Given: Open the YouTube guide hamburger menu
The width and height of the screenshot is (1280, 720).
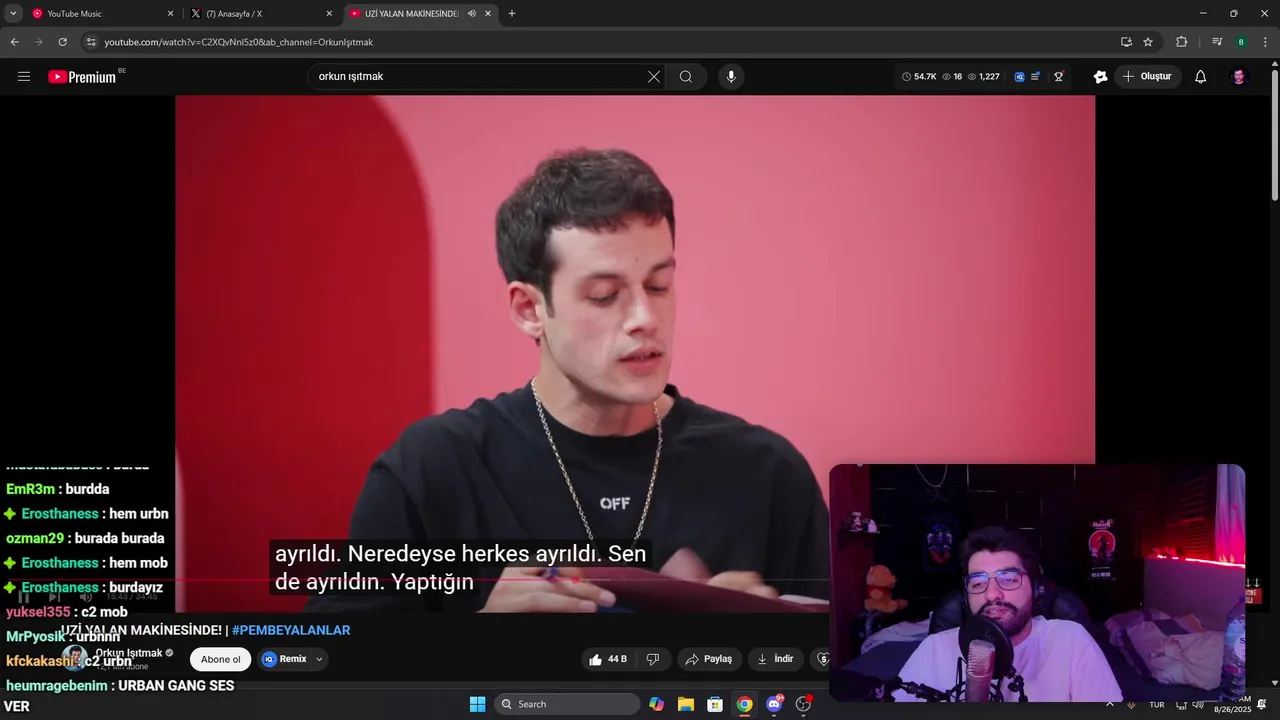Looking at the screenshot, I should [24, 77].
